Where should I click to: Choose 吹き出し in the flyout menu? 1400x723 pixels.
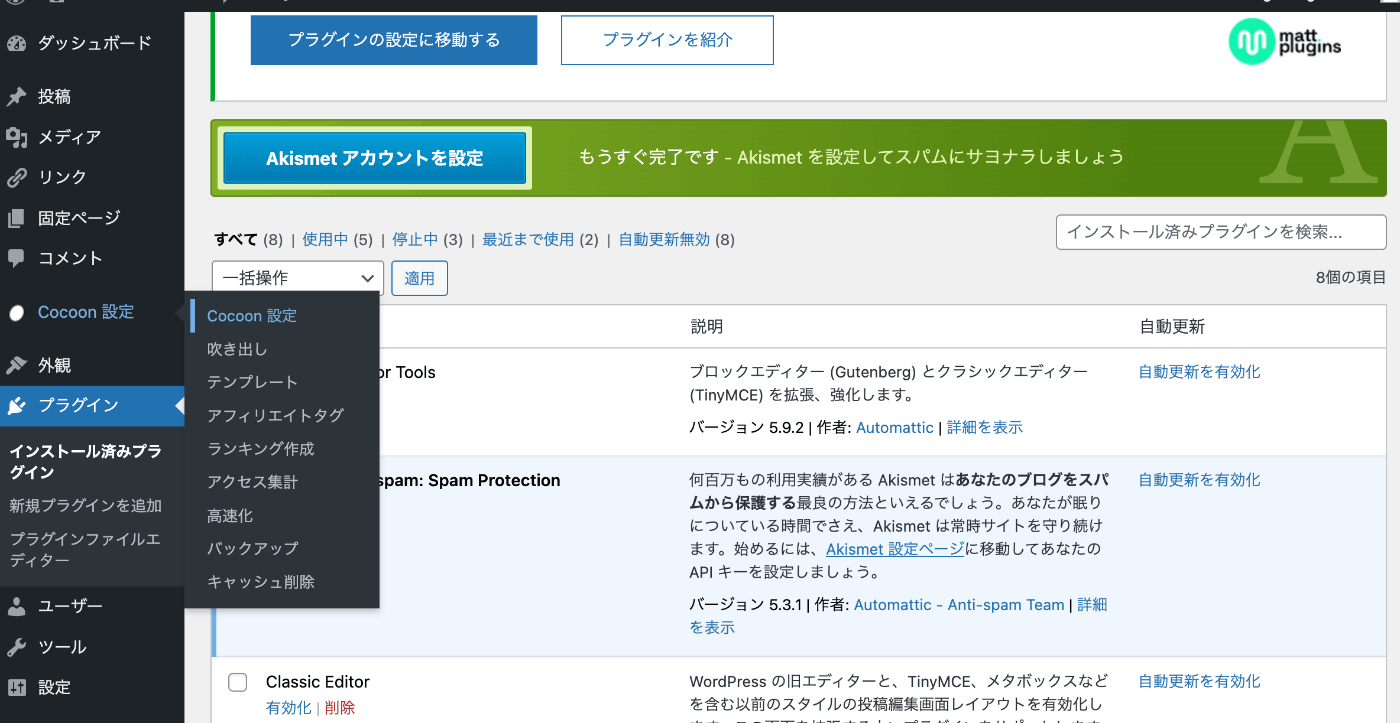pyautogui.click(x=237, y=349)
